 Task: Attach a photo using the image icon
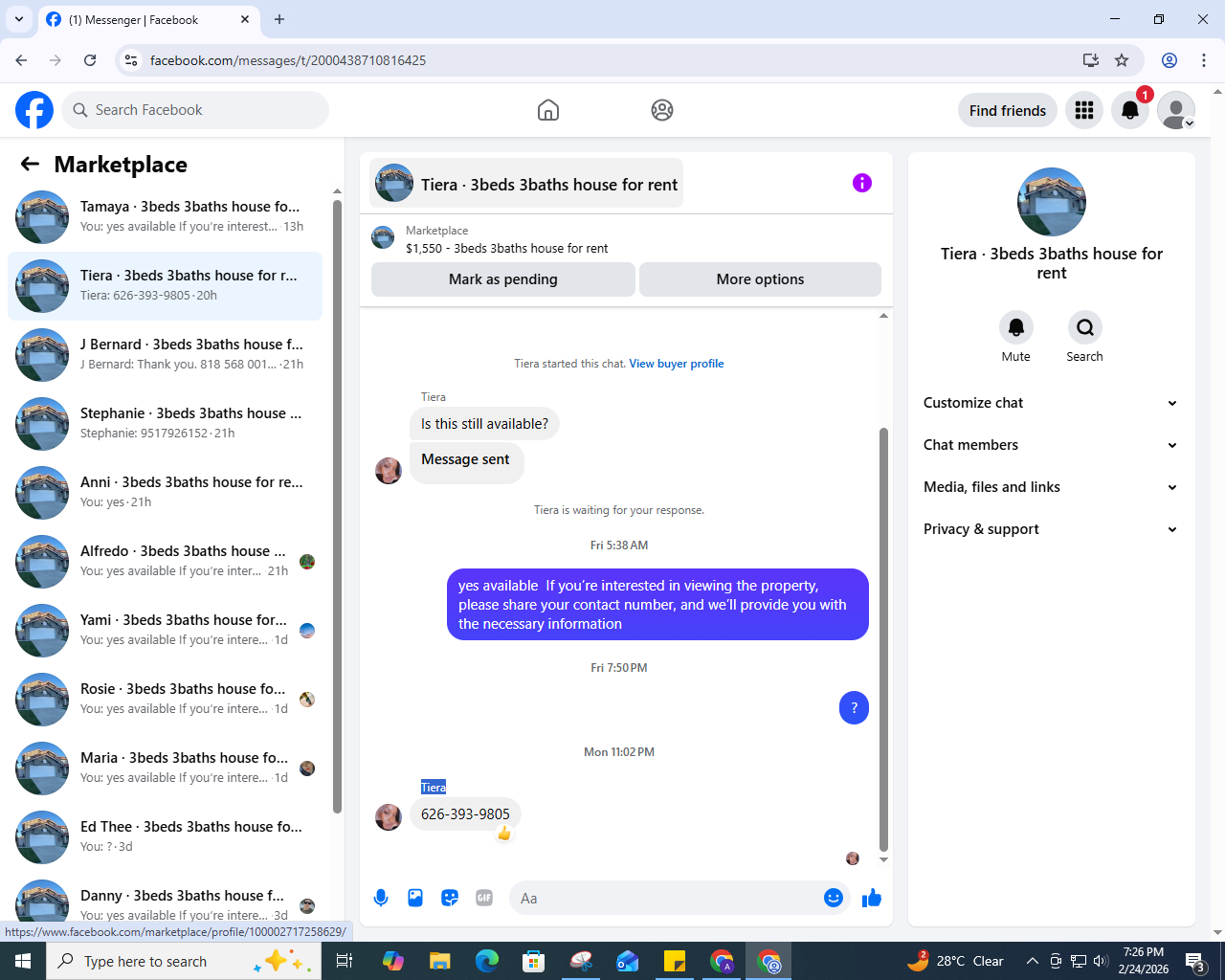[415, 898]
